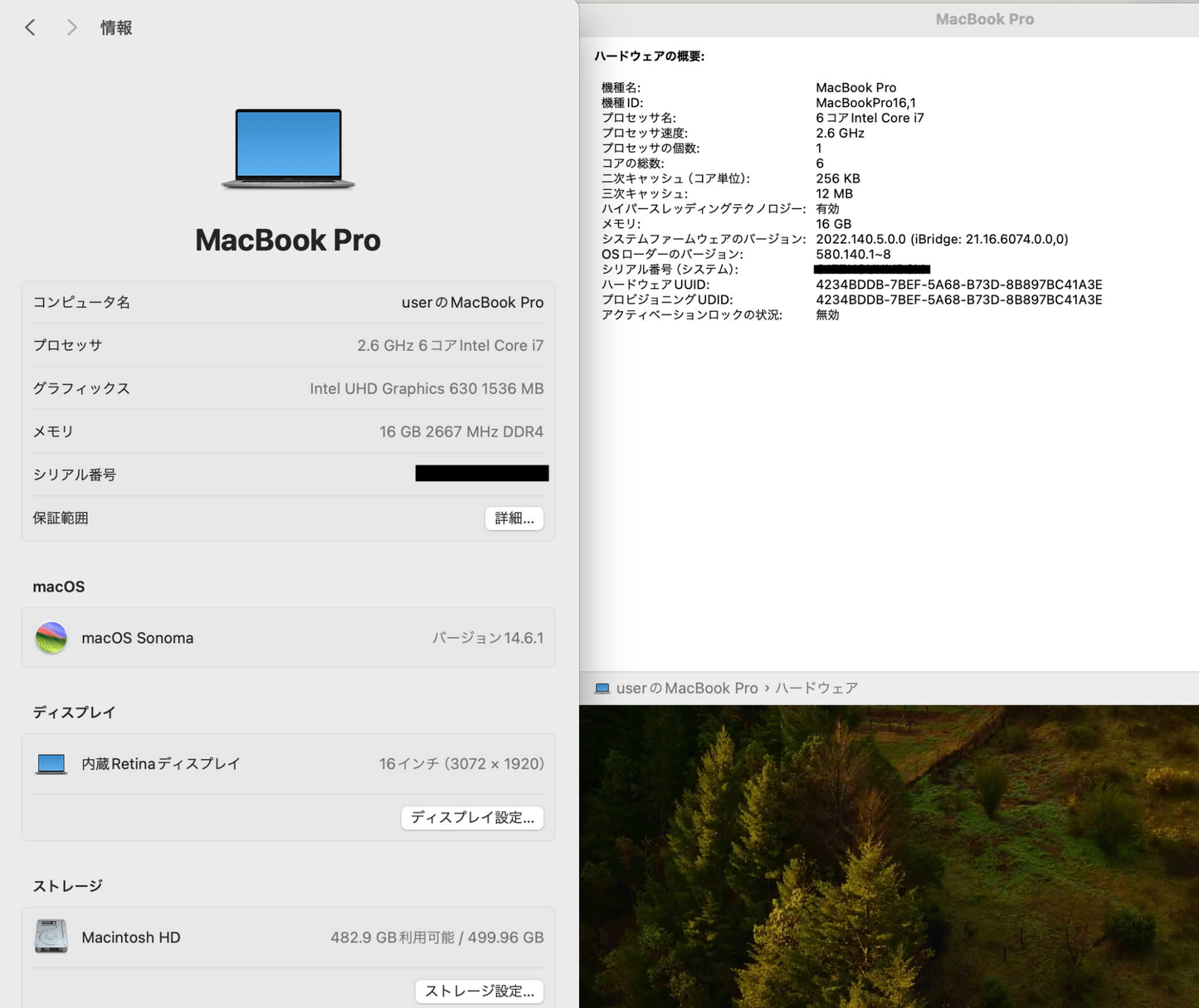
Task: Click 482.9 GB利用可能 / 499.96 GB text
Action: [x=437, y=937]
